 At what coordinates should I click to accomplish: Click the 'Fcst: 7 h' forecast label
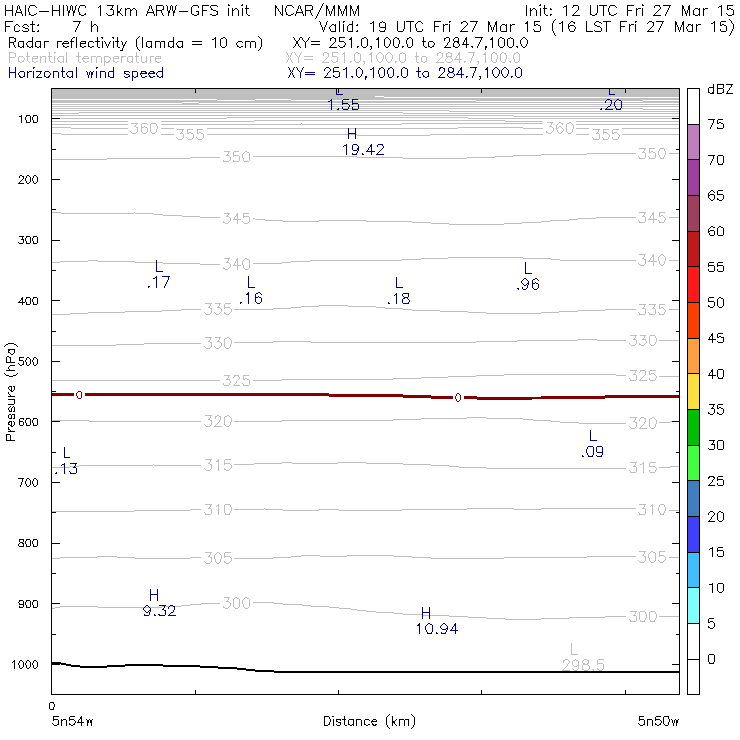(x=51, y=26)
